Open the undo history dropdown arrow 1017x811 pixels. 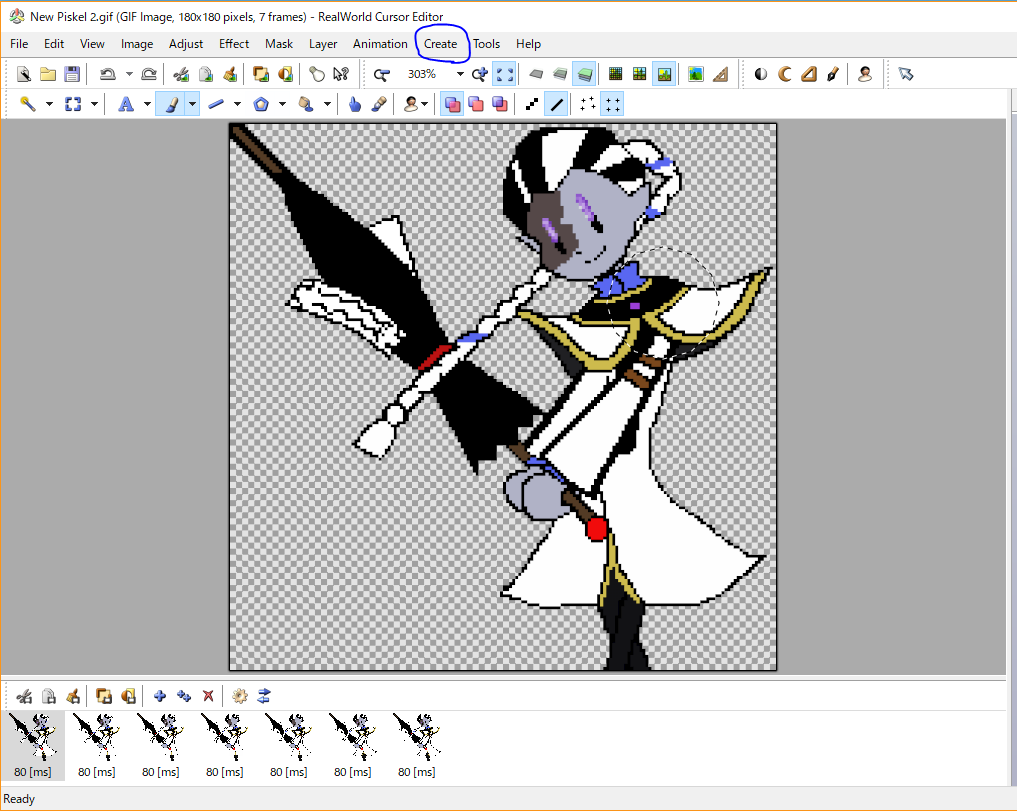click(x=129, y=74)
